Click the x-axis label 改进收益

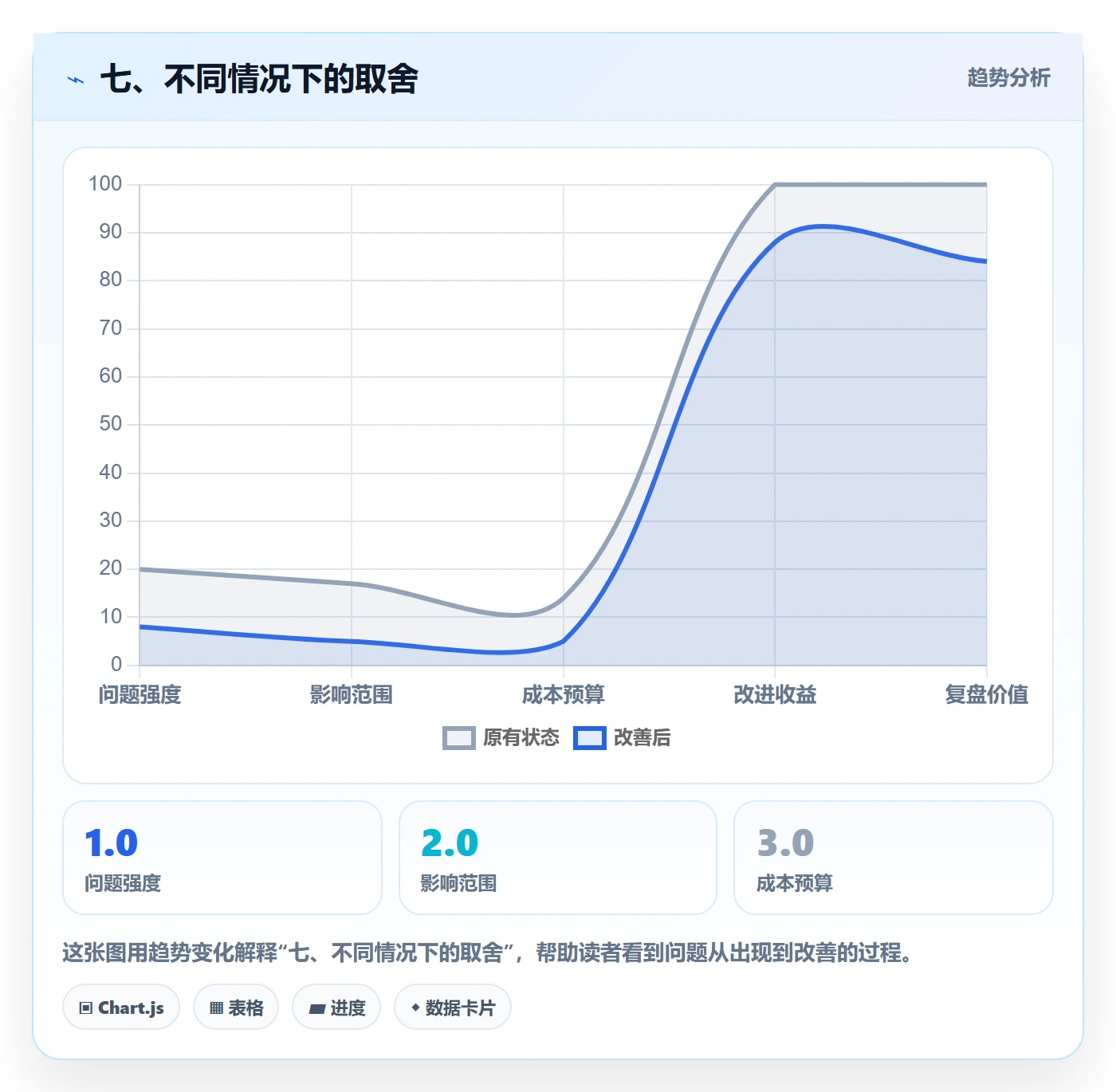click(775, 694)
